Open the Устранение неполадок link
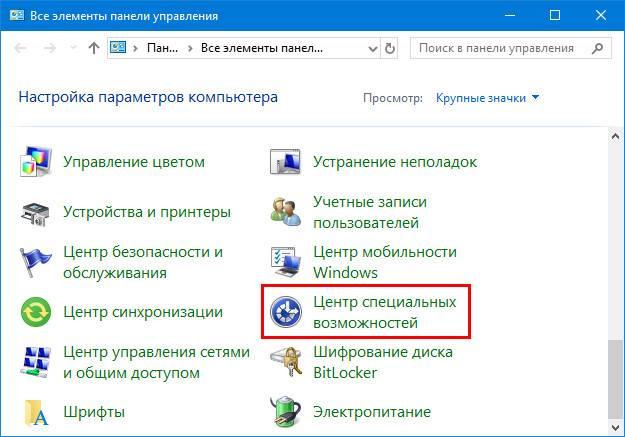Image resolution: width=625 pixels, height=437 pixels. pyautogui.click(x=395, y=162)
